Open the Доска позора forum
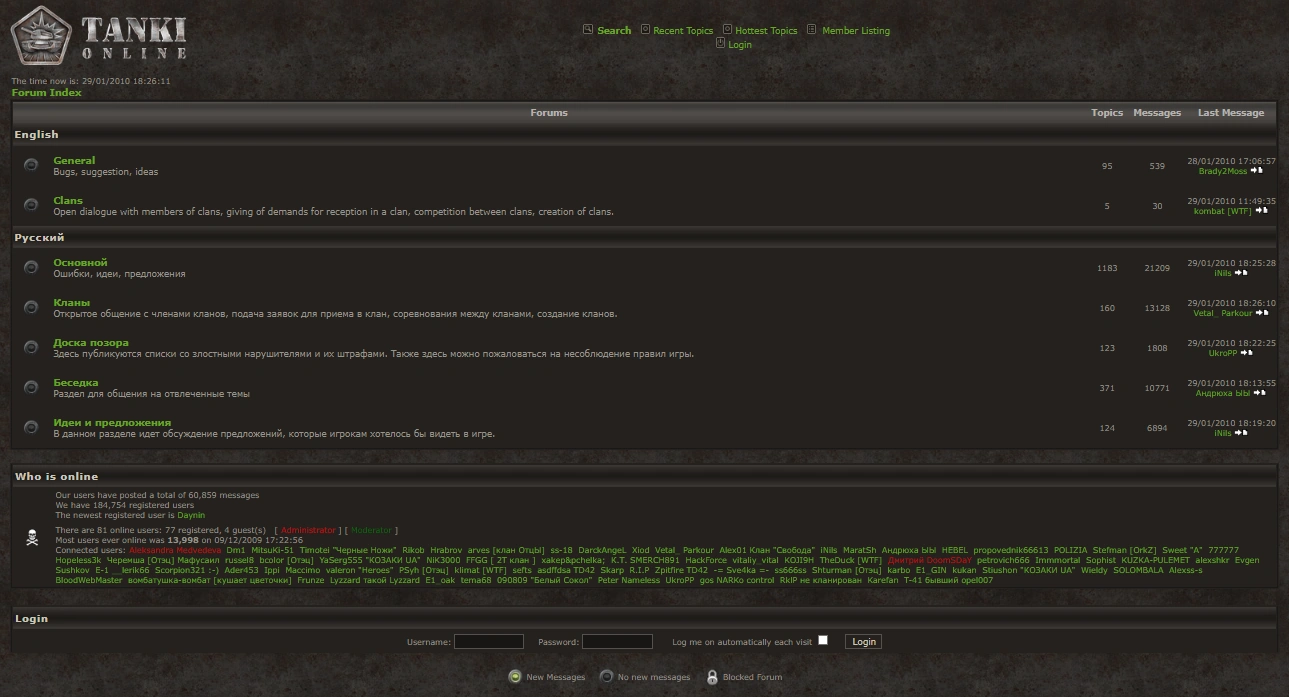1289x697 pixels. pos(91,342)
